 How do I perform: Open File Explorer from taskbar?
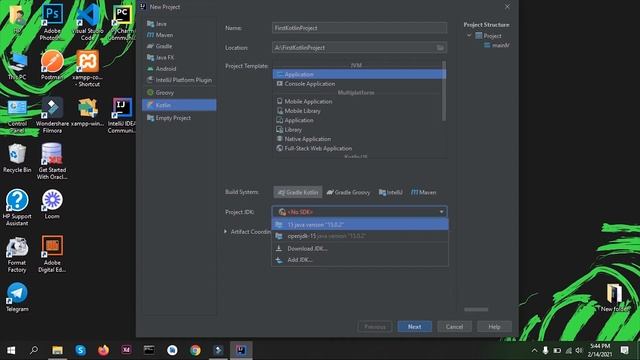click(x=57, y=350)
